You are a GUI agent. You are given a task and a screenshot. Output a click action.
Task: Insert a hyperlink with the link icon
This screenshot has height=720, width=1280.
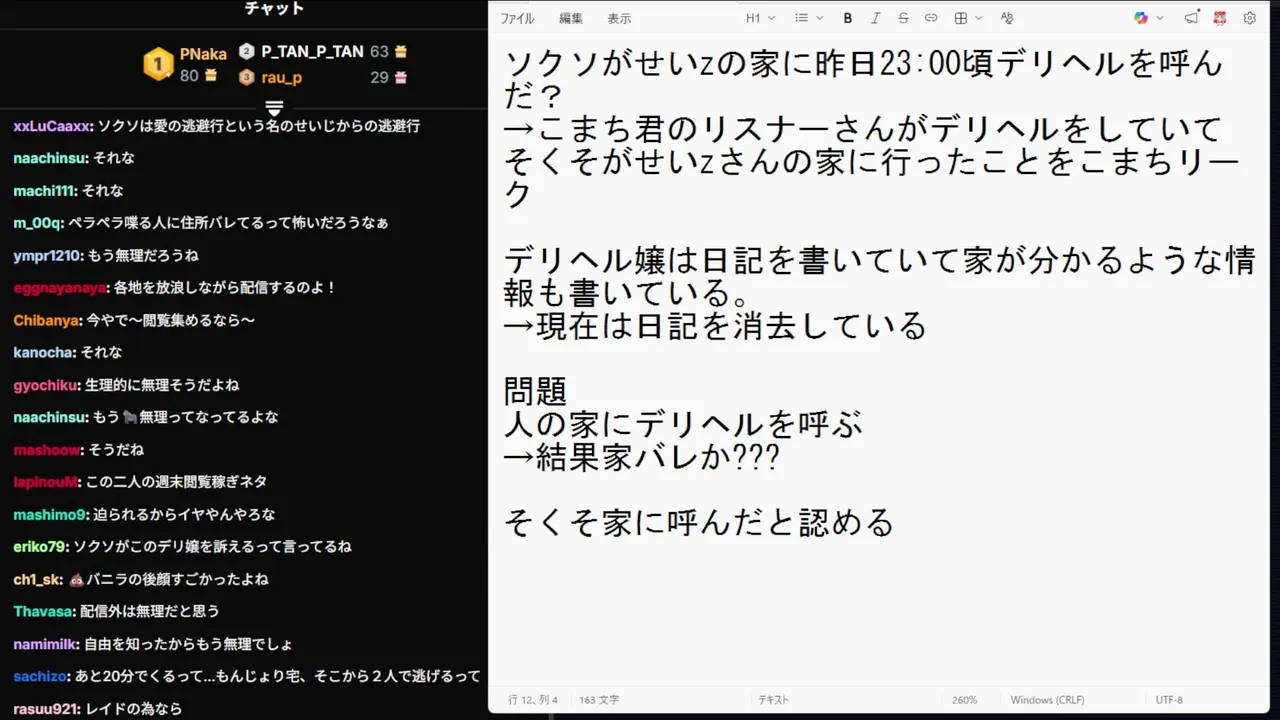(931, 18)
